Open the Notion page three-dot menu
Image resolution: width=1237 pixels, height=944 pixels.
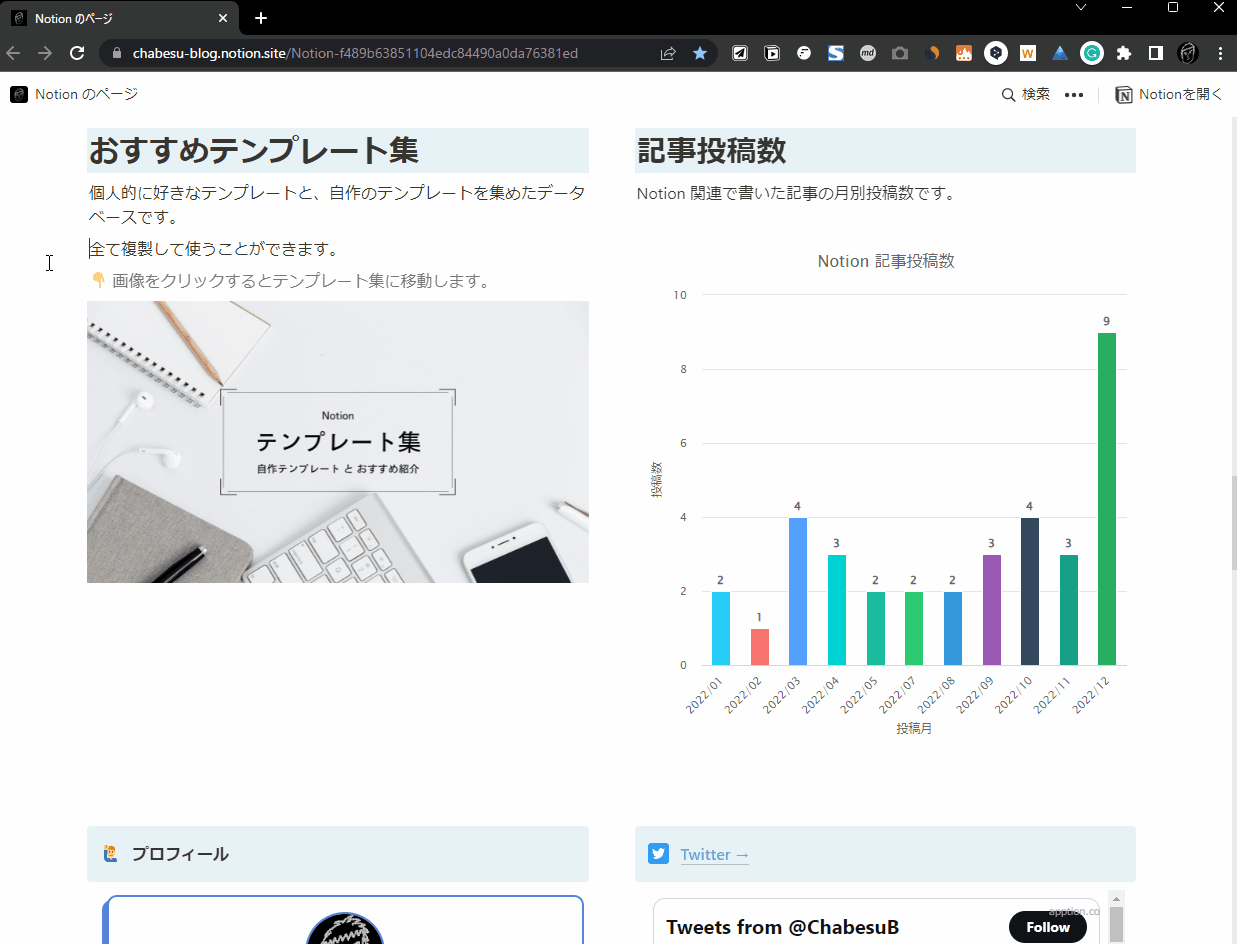pos(1074,95)
